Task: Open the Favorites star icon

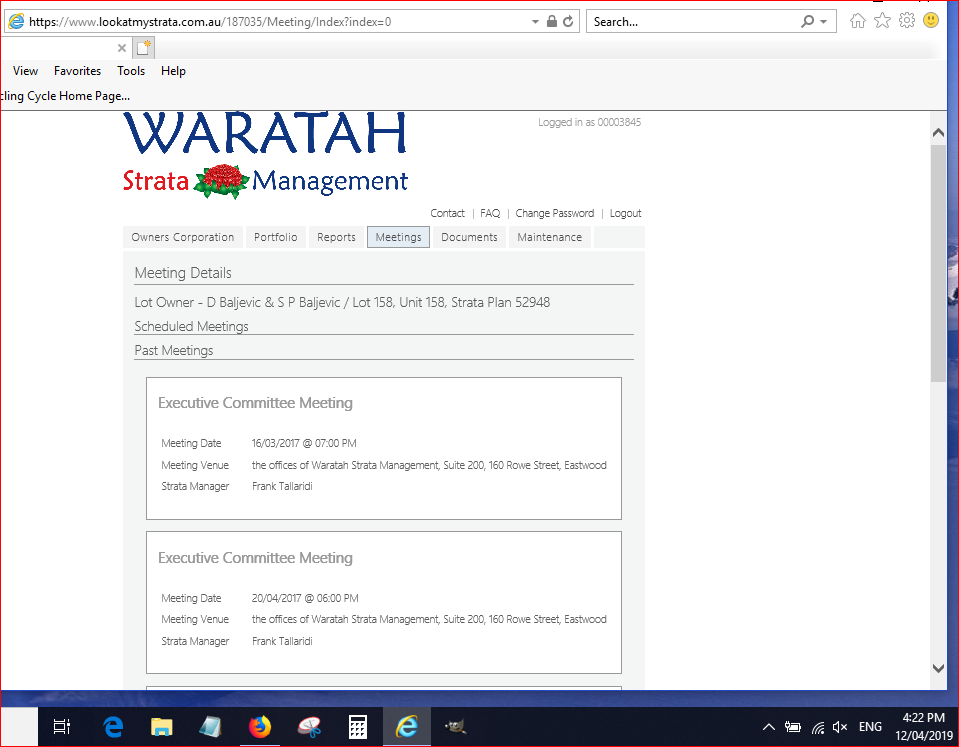Action: [x=882, y=21]
